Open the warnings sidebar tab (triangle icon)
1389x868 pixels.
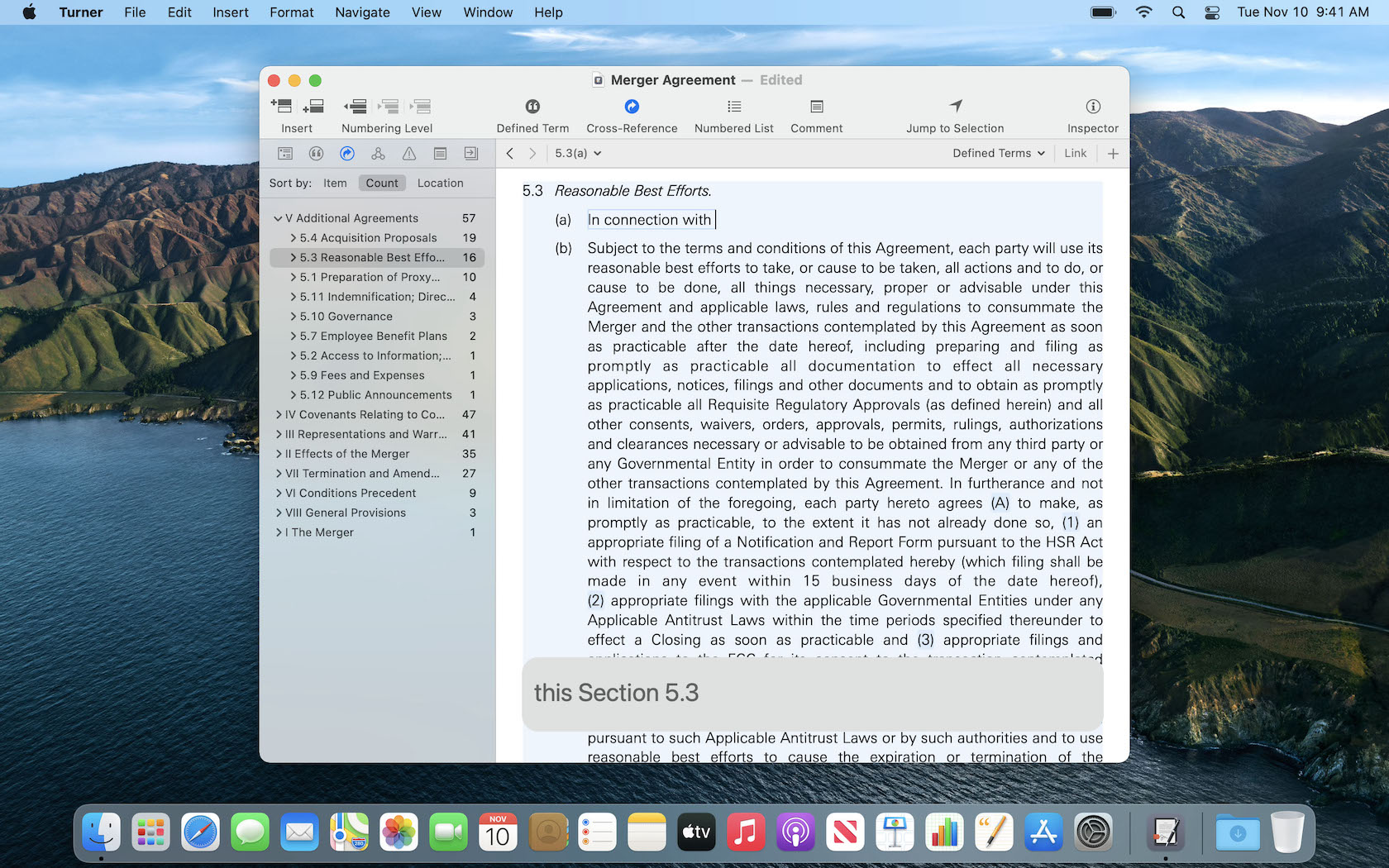coord(409,153)
